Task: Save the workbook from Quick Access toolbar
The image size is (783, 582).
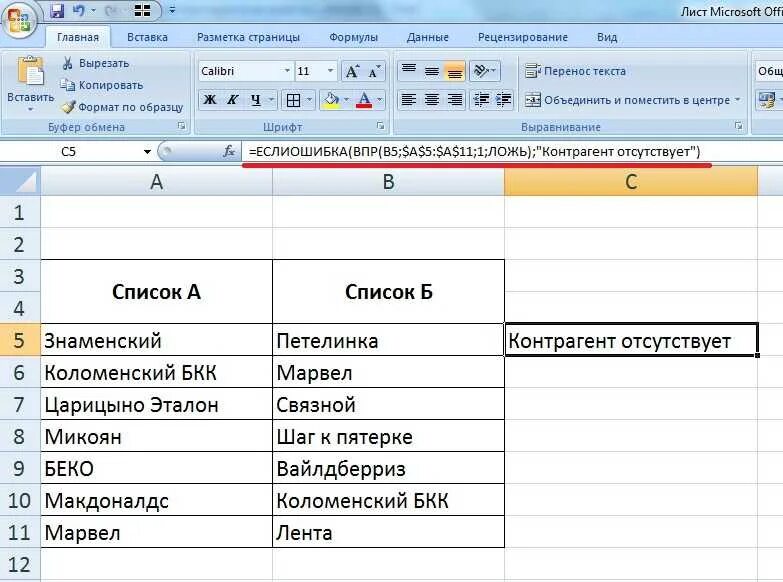Action: tap(57, 10)
